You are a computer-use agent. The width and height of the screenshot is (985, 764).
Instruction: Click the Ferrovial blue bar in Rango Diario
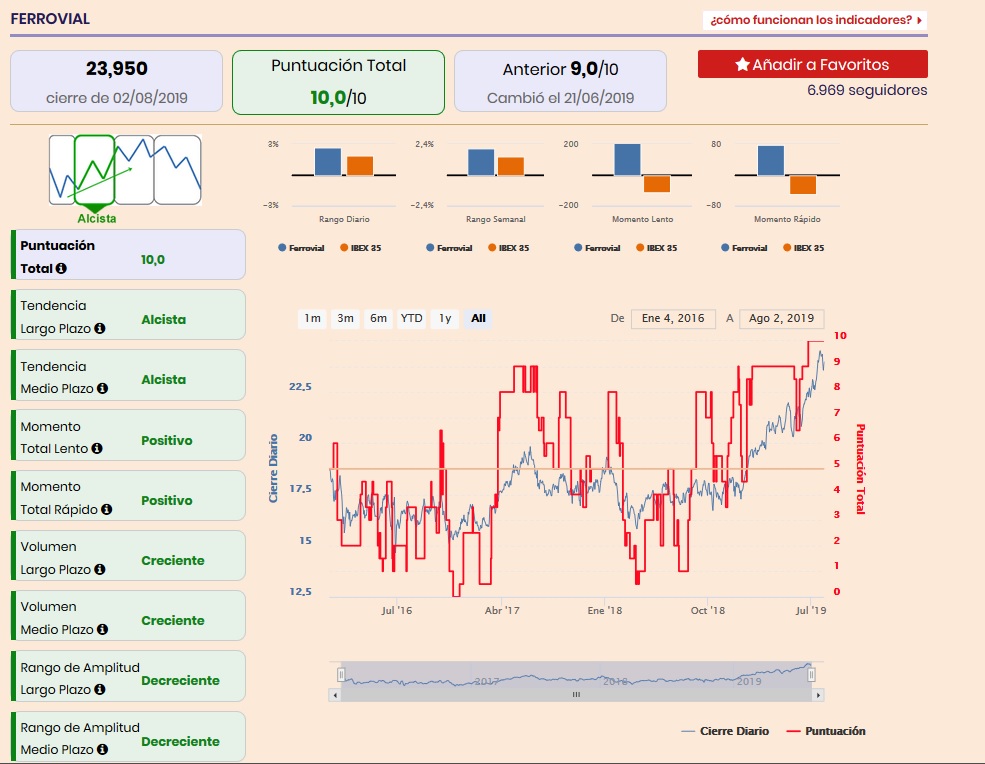pos(328,161)
